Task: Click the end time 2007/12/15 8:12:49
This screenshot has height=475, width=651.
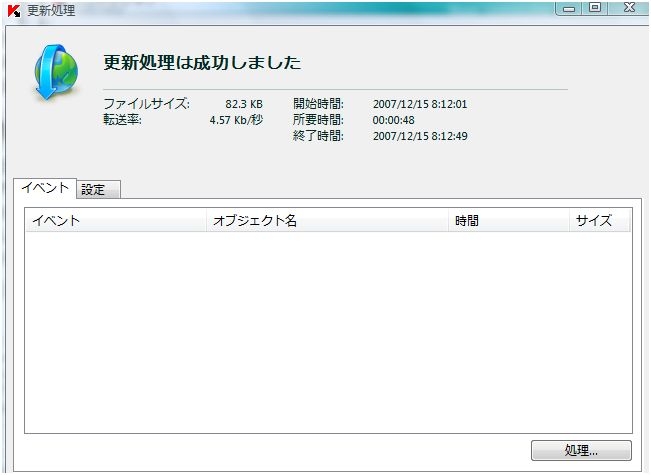Action: click(x=420, y=136)
